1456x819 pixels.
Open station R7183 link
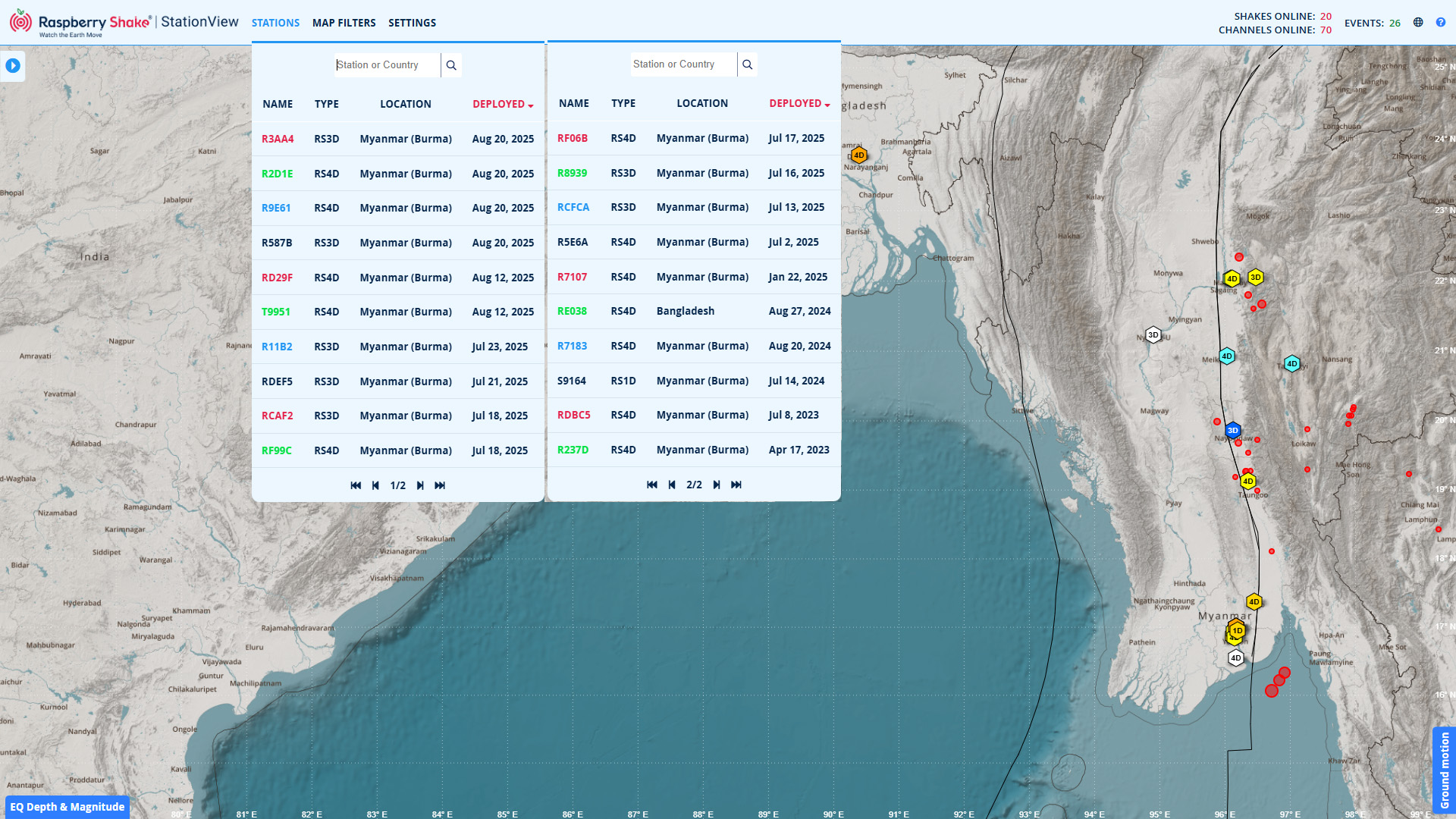(x=572, y=347)
